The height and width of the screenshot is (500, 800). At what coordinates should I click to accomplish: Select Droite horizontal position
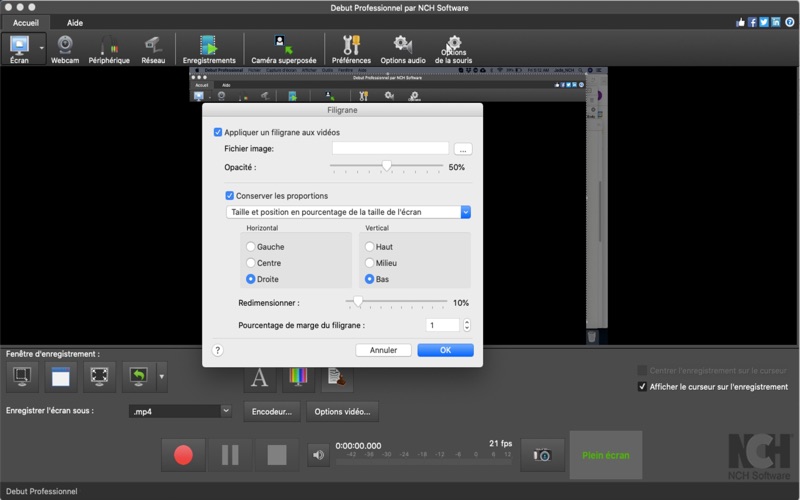click(x=251, y=279)
